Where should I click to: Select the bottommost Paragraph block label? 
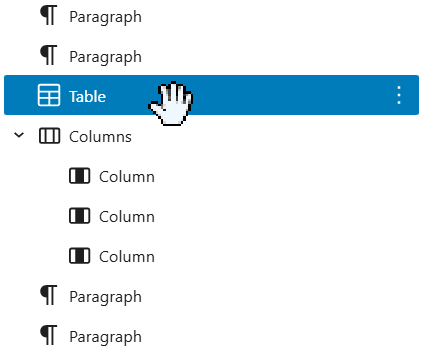105,337
